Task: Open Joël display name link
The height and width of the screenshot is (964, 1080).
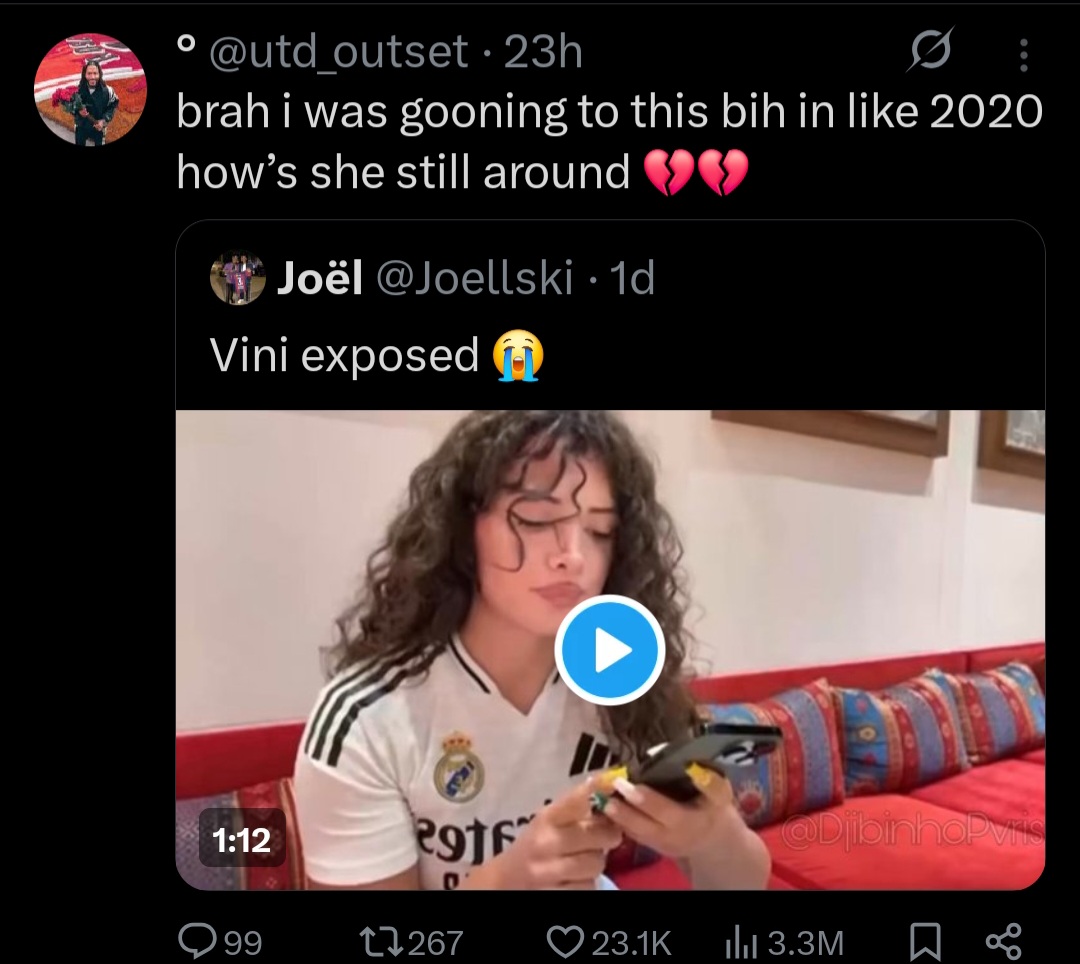Action: (x=320, y=277)
